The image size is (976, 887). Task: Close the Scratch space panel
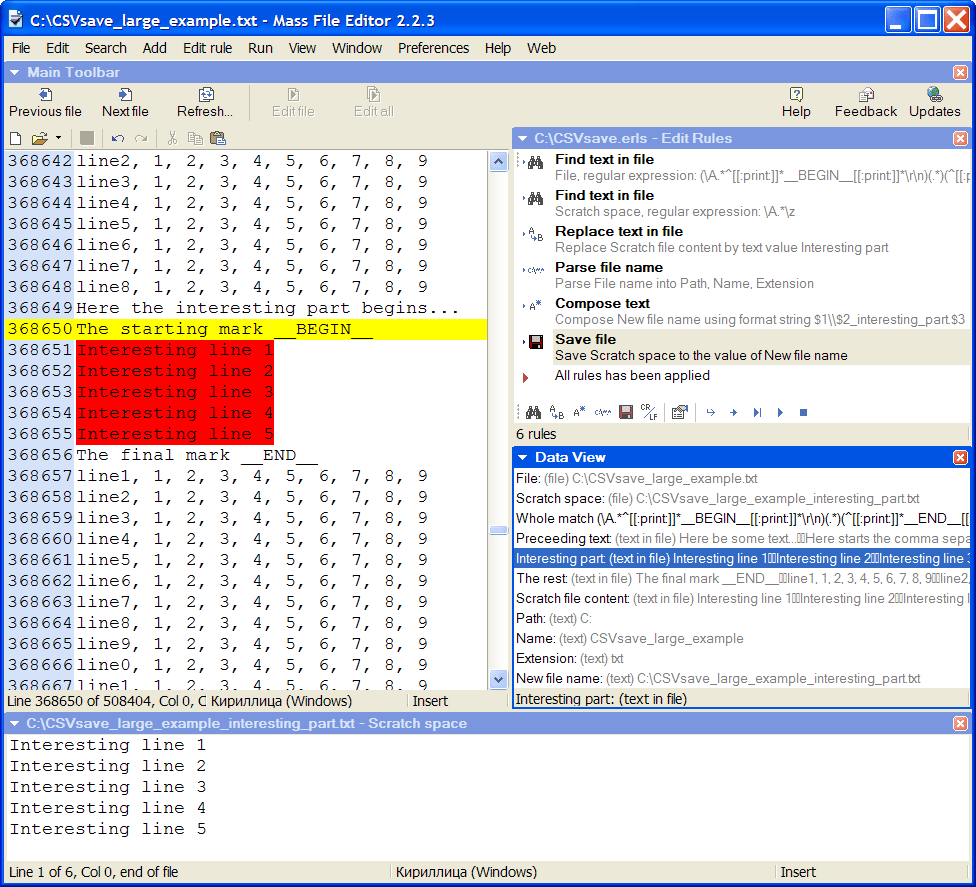tap(960, 723)
